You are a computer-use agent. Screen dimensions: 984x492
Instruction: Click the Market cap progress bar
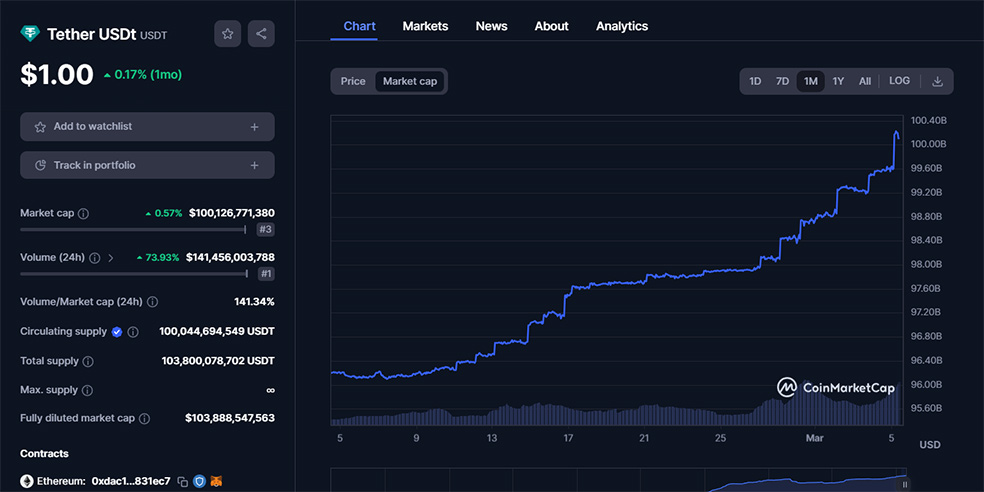[x=133, y=230]
